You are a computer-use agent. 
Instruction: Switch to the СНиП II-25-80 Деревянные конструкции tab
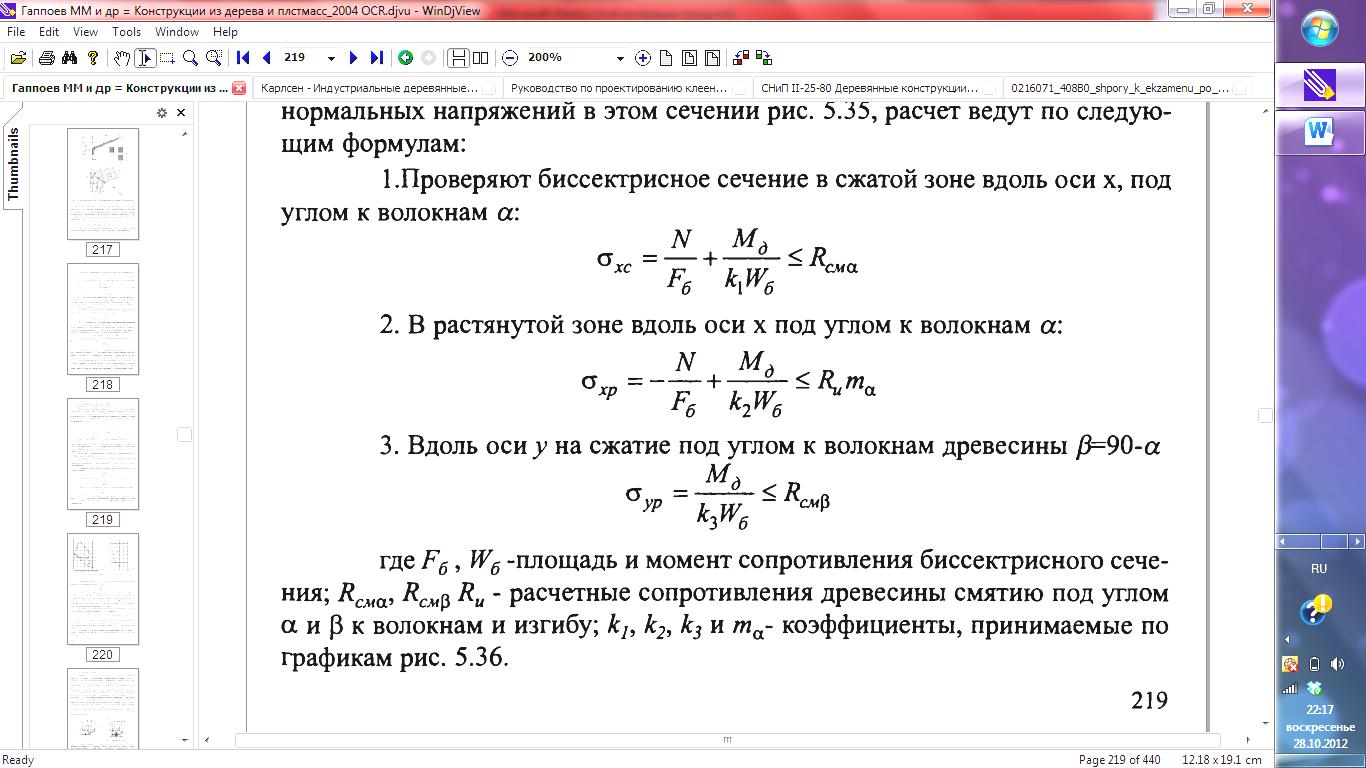(x=876, y=88)
